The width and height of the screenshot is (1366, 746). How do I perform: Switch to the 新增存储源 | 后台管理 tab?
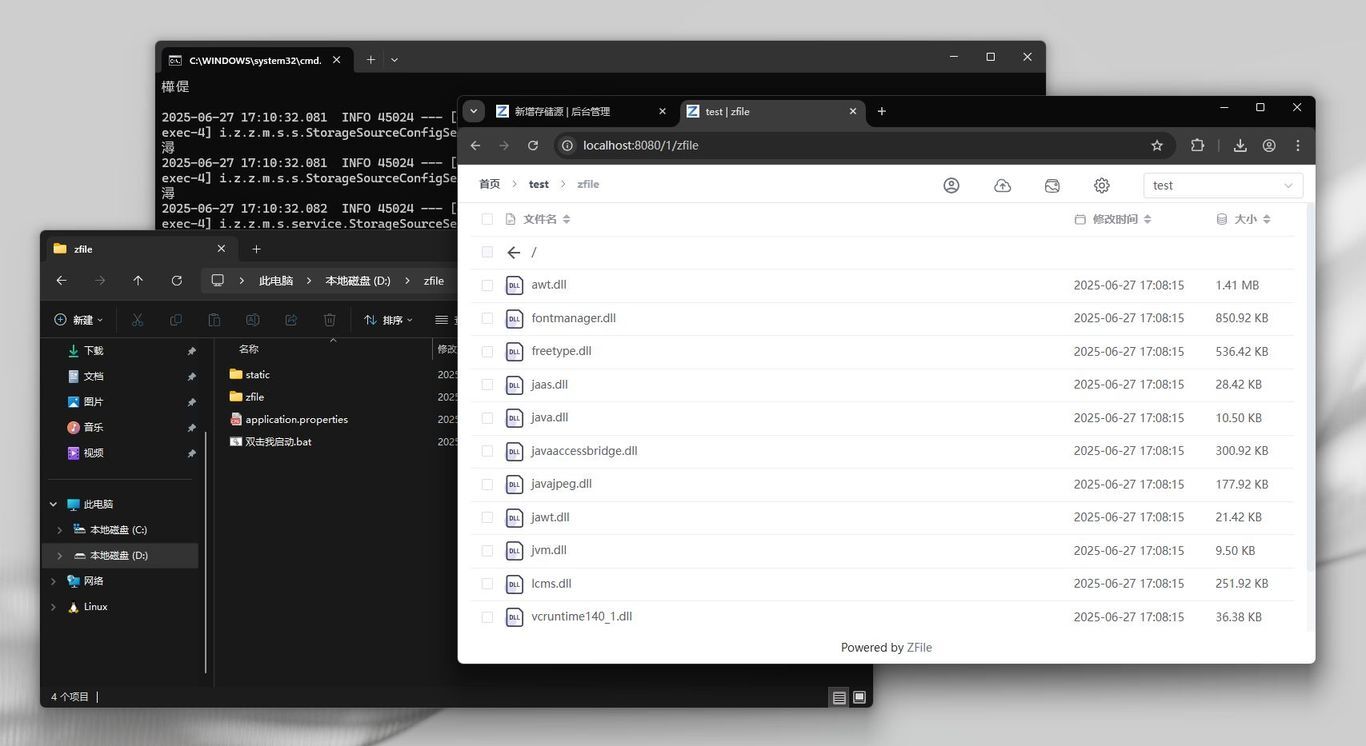562,111
